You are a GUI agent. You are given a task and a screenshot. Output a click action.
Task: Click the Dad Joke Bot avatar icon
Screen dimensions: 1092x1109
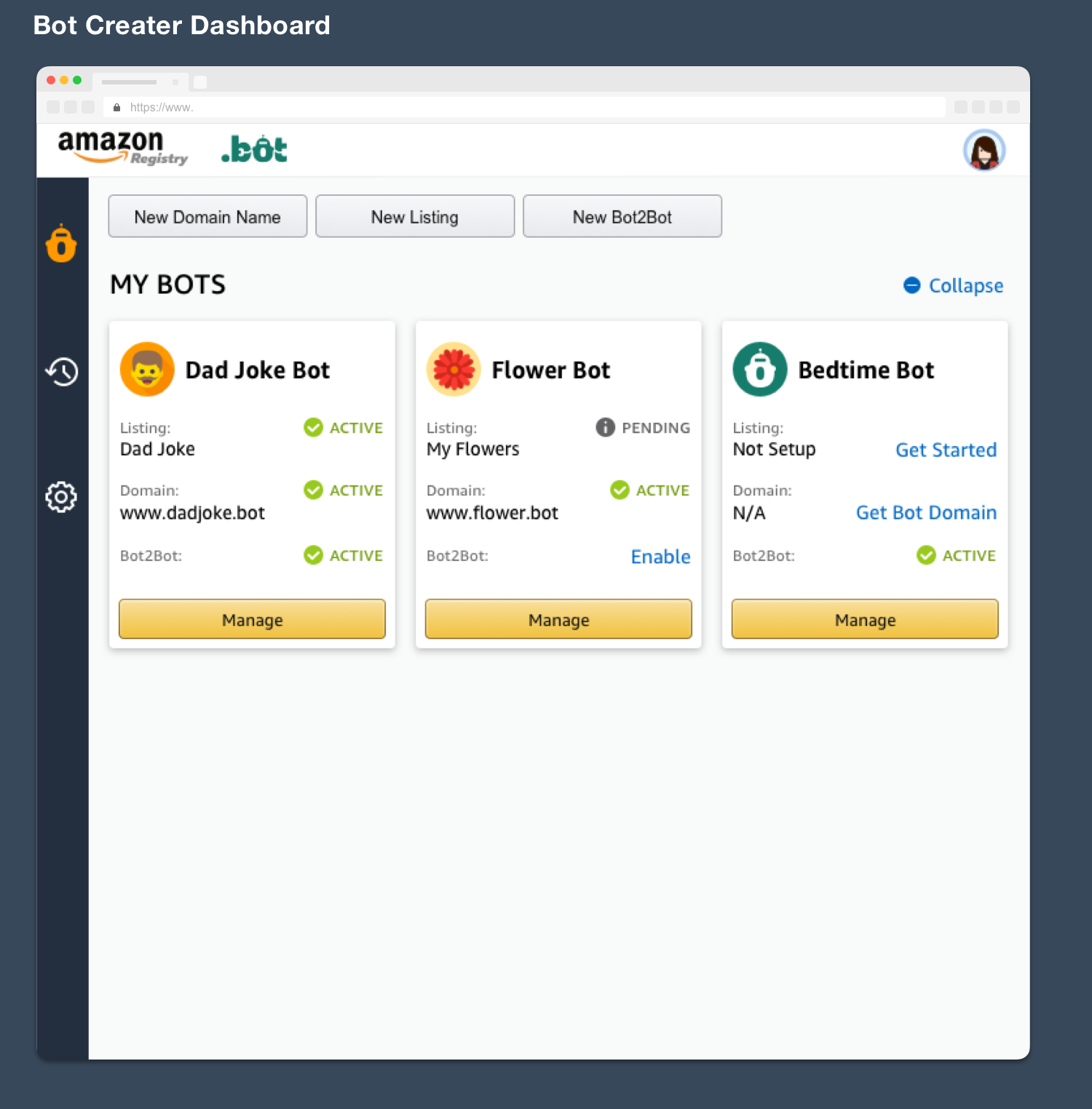(147, 370)
